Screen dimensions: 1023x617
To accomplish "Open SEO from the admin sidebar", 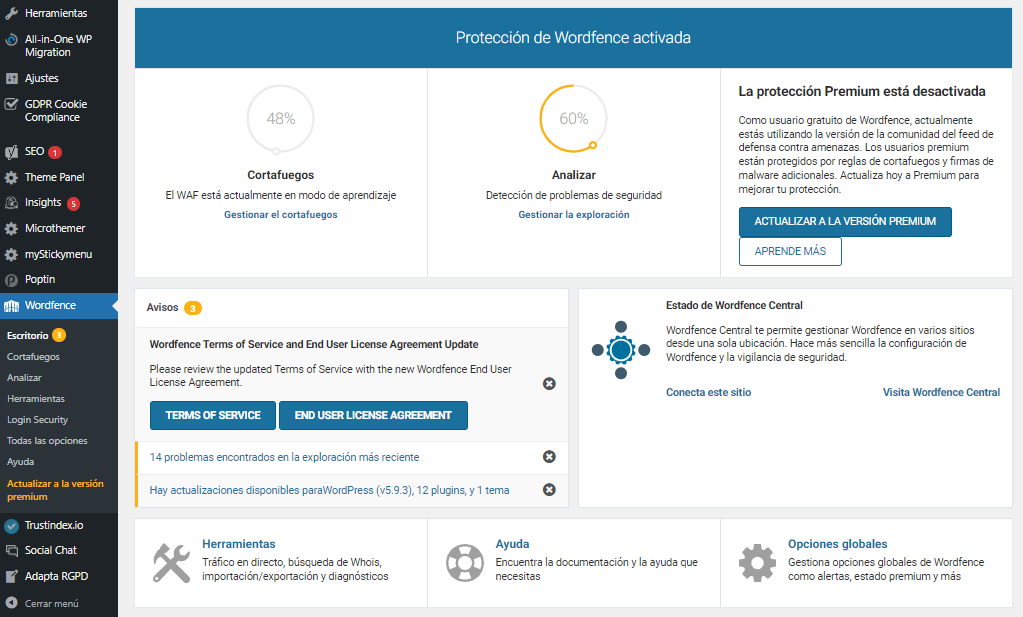I will point(10,152).
